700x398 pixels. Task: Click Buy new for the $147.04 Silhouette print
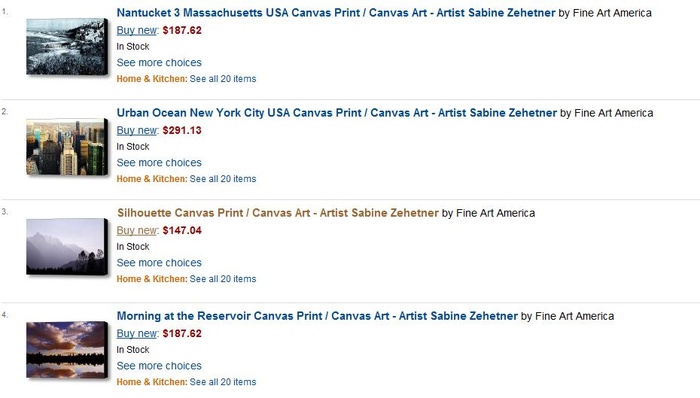point(137,230)
